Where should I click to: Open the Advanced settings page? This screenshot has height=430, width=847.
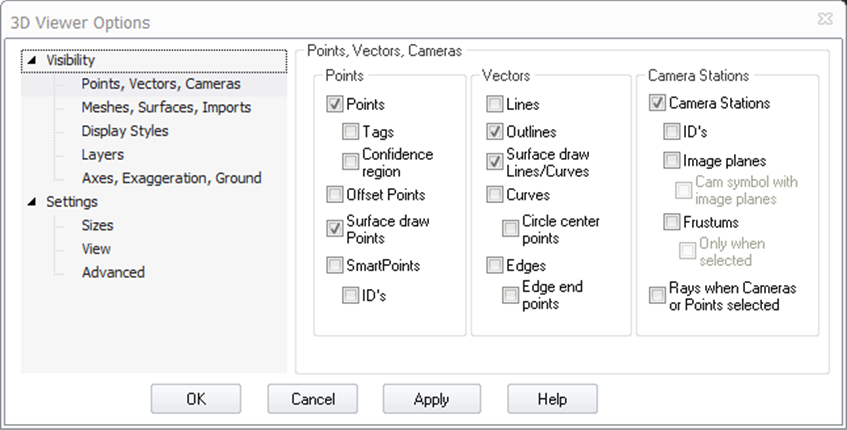(113, 272)
